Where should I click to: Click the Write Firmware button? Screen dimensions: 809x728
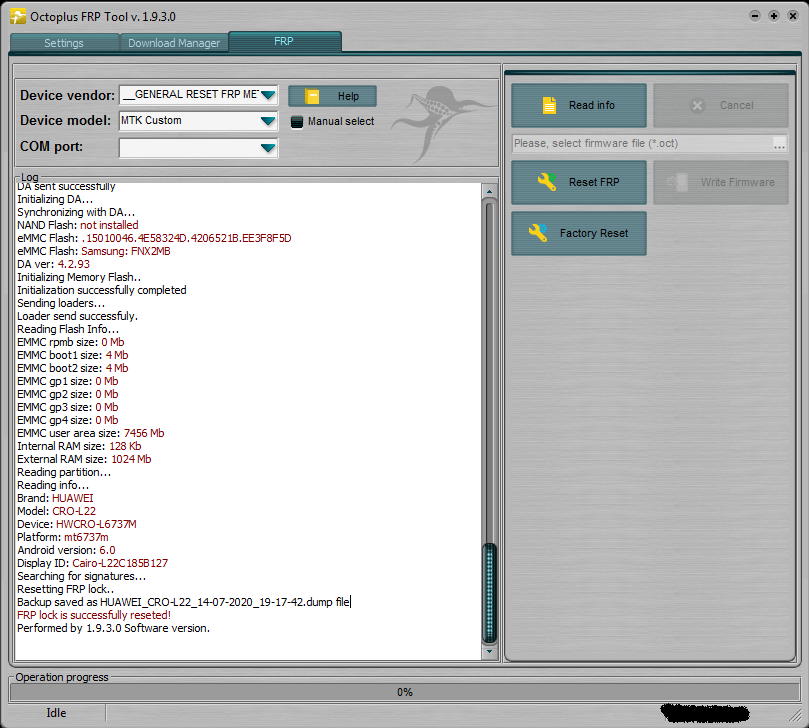tap(721, 182)
